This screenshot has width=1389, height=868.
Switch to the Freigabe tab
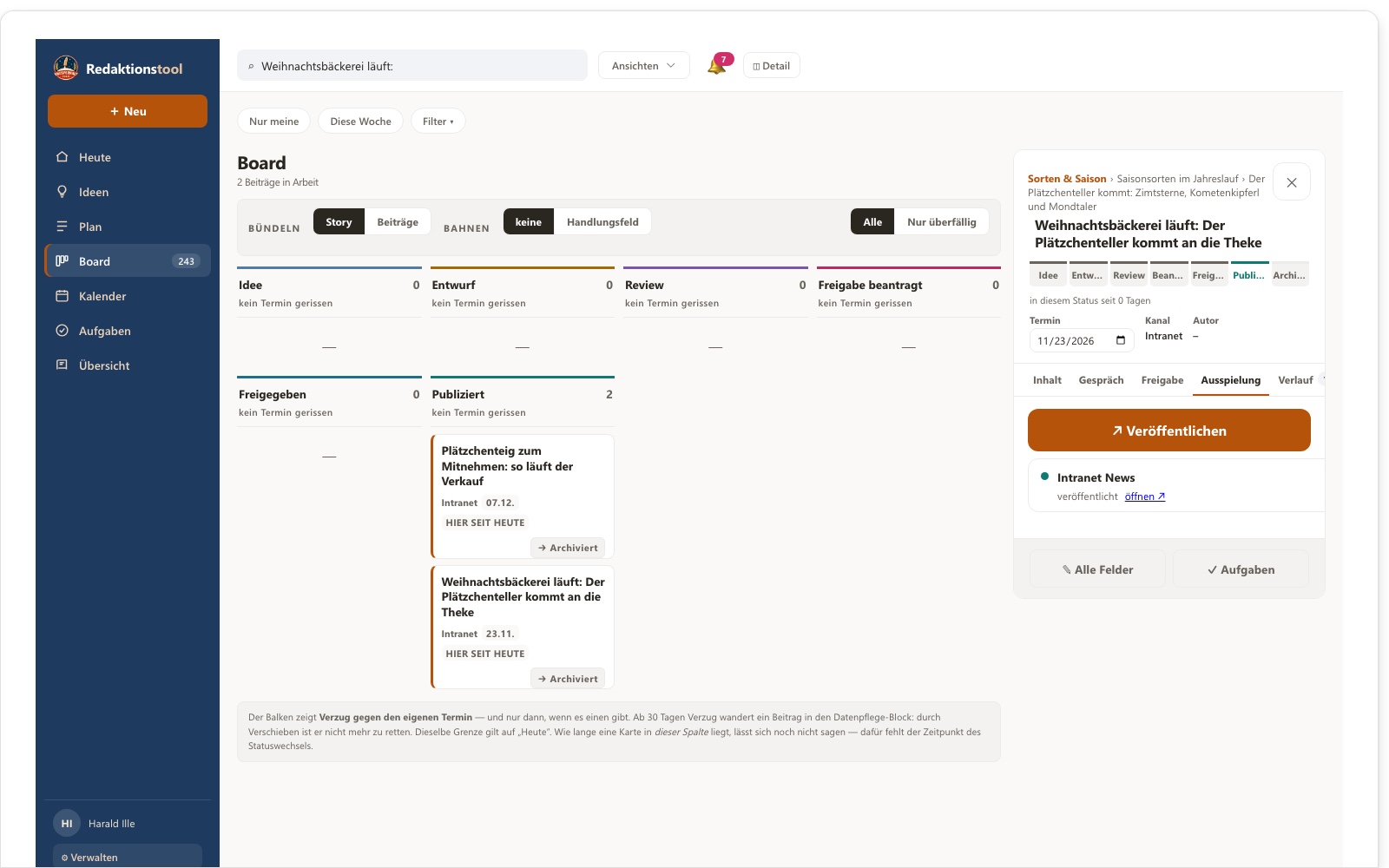pyautogui.click(x=1162, y=380)
